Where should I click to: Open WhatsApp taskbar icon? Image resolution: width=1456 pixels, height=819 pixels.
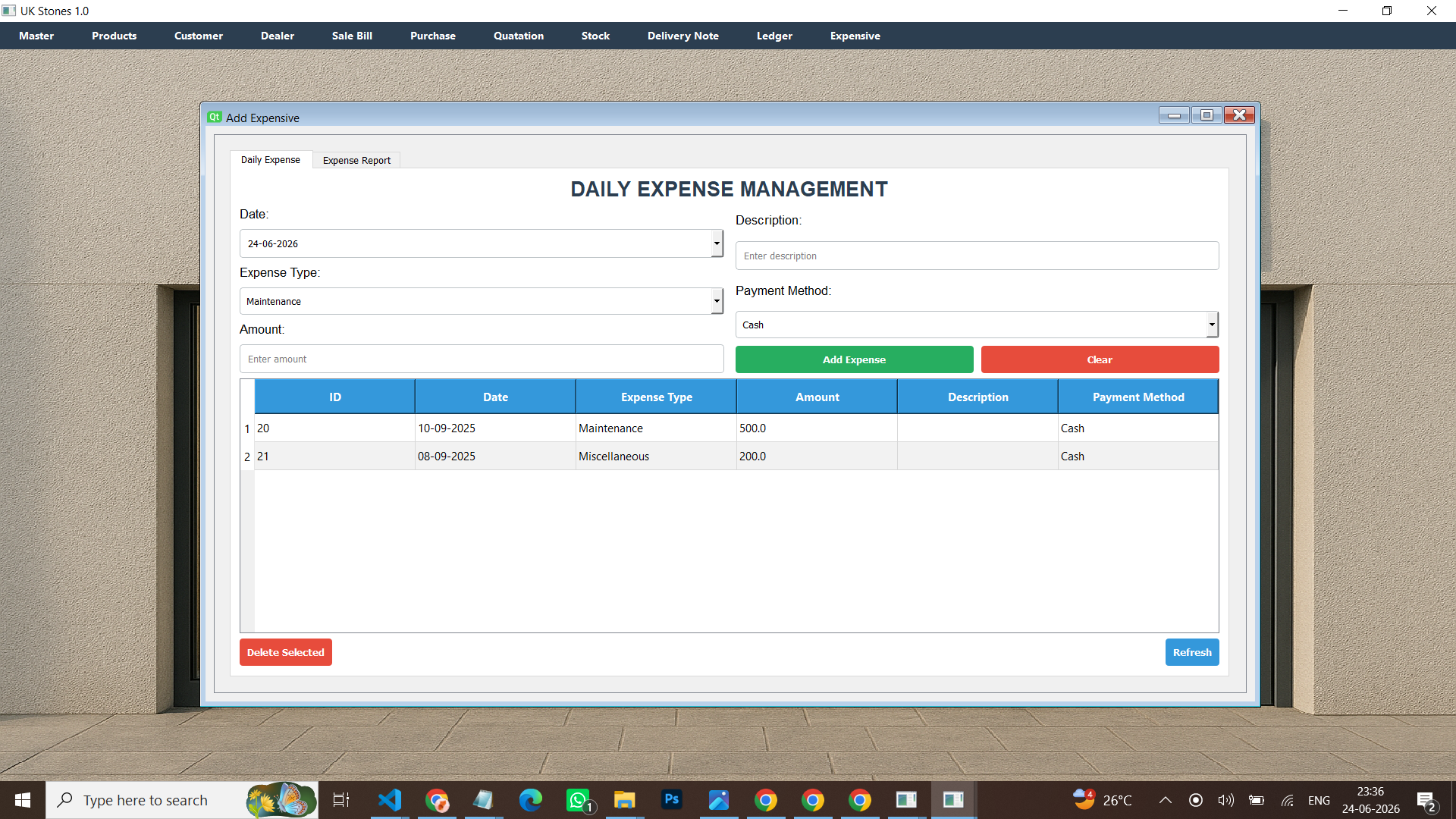click(578, 800)
